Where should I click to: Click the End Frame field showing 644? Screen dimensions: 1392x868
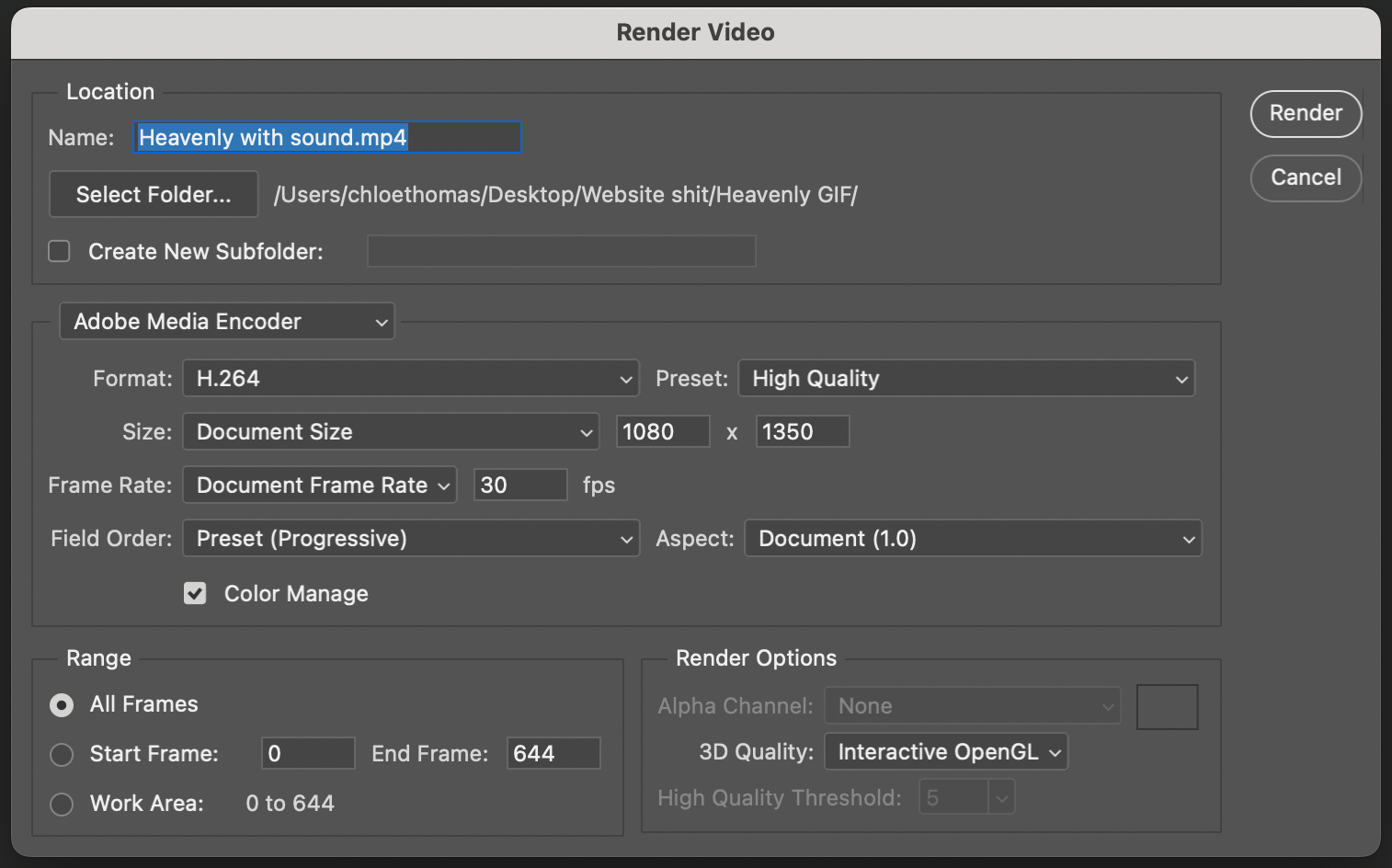point(553,753)
